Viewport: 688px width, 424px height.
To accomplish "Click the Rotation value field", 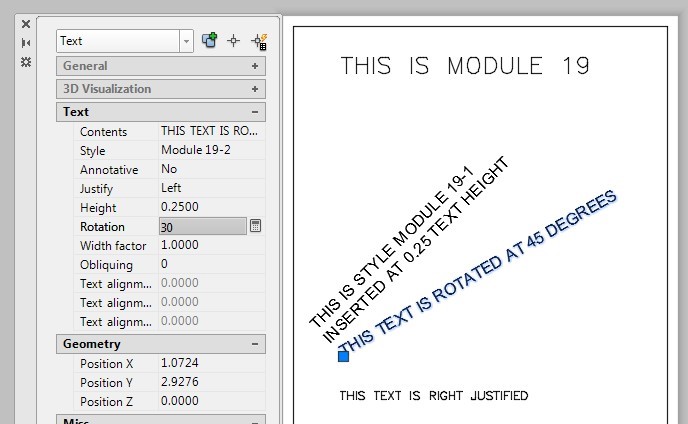I will point(201,227).
